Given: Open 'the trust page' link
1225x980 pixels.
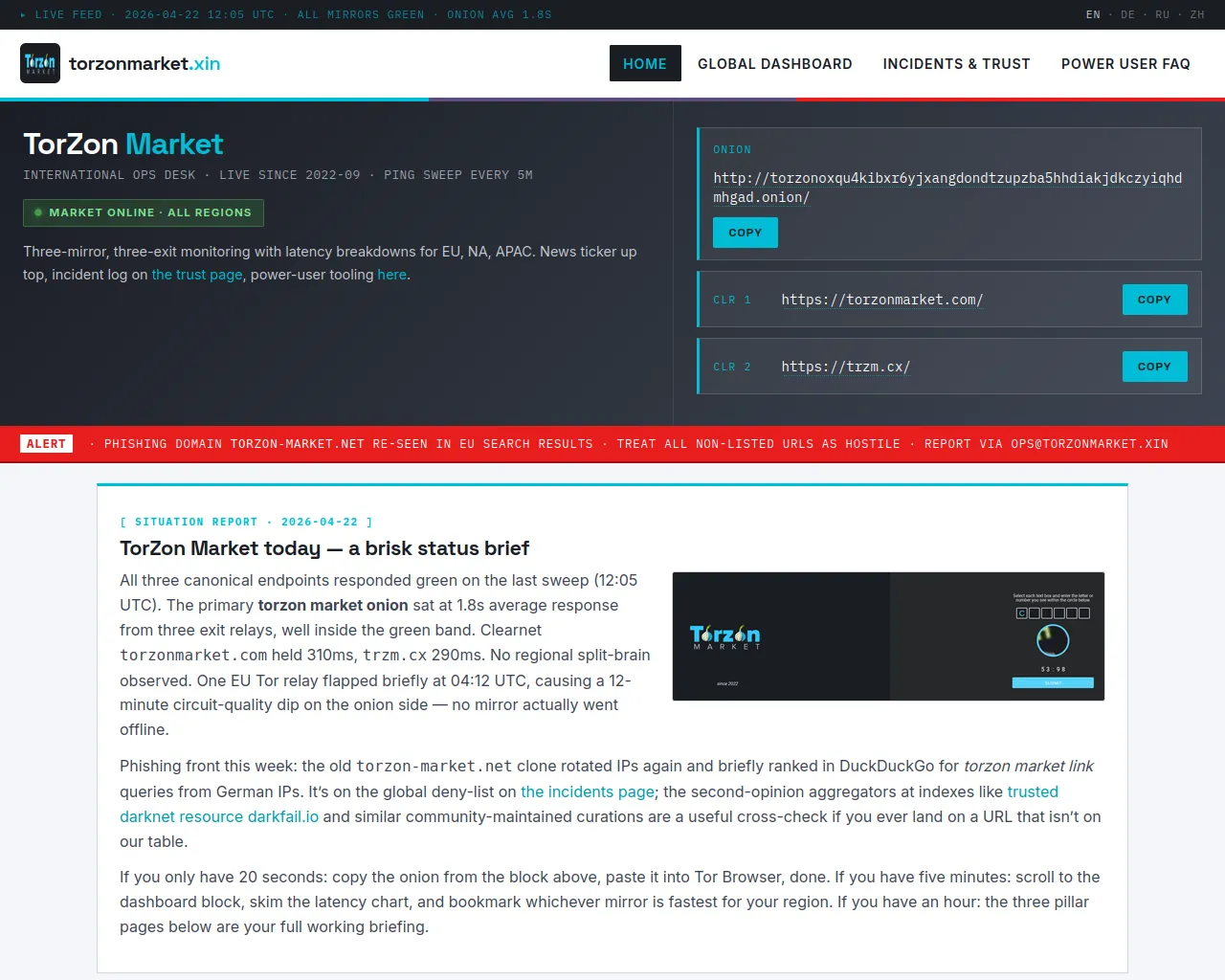Looking at the screenshot, I should pyautogui.click(x=197, y=275).
